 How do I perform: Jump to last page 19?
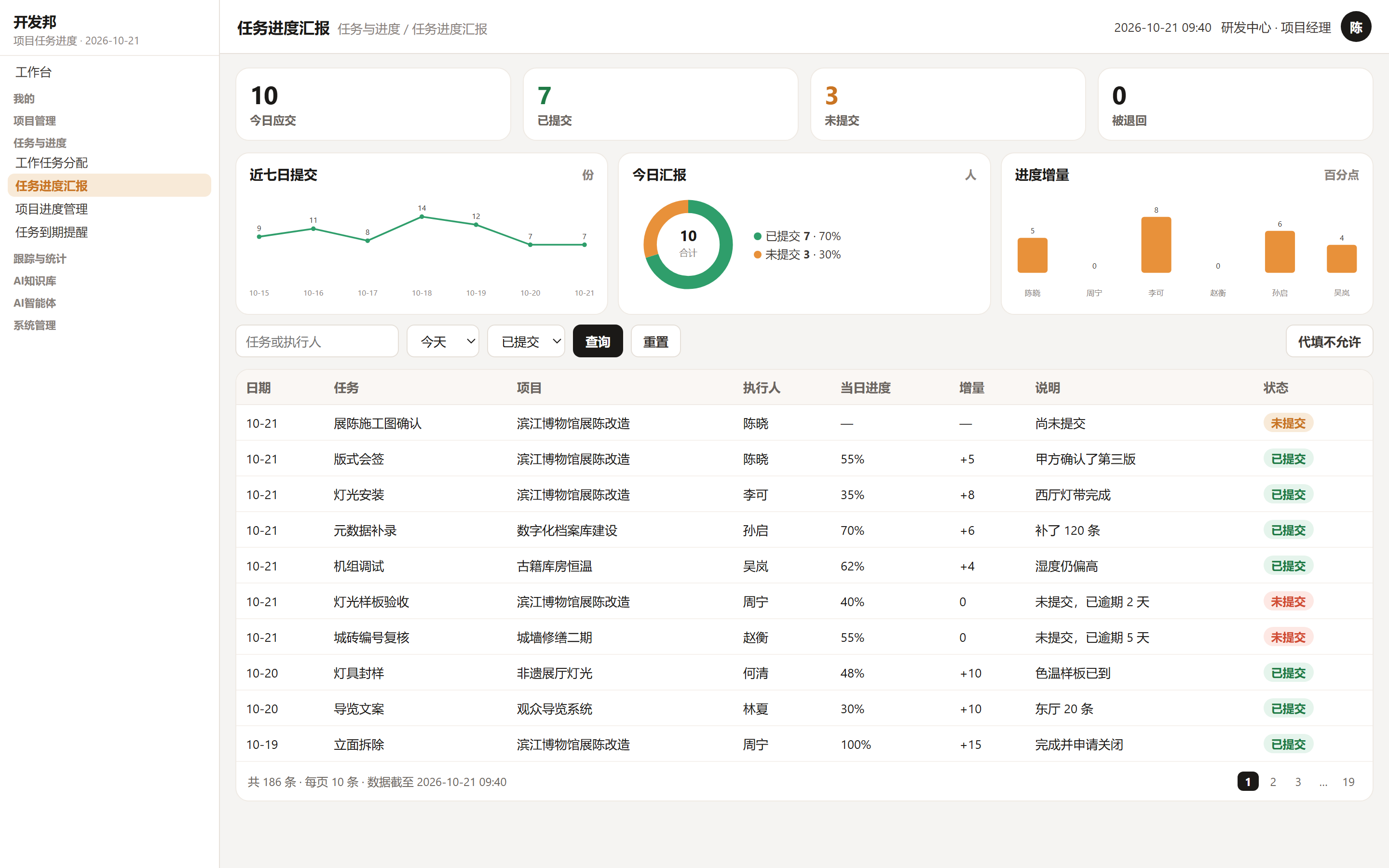click(x=1348, y=781)
